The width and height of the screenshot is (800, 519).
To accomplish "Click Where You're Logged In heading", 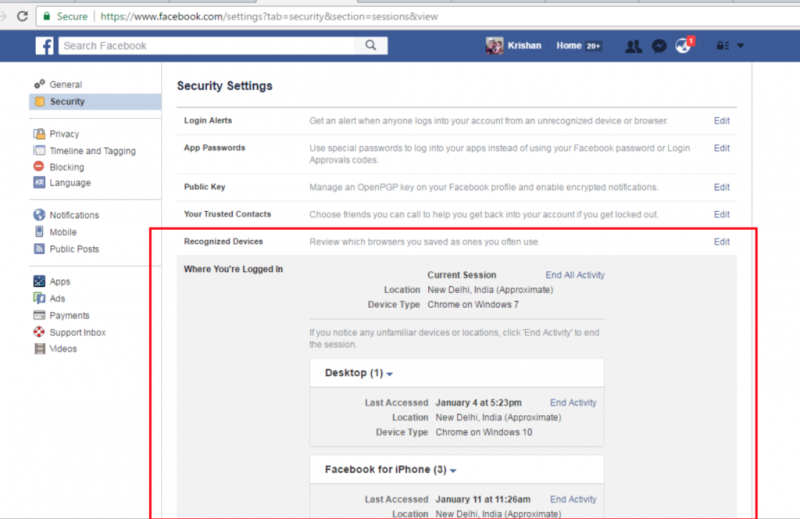I will pos(233,269).
